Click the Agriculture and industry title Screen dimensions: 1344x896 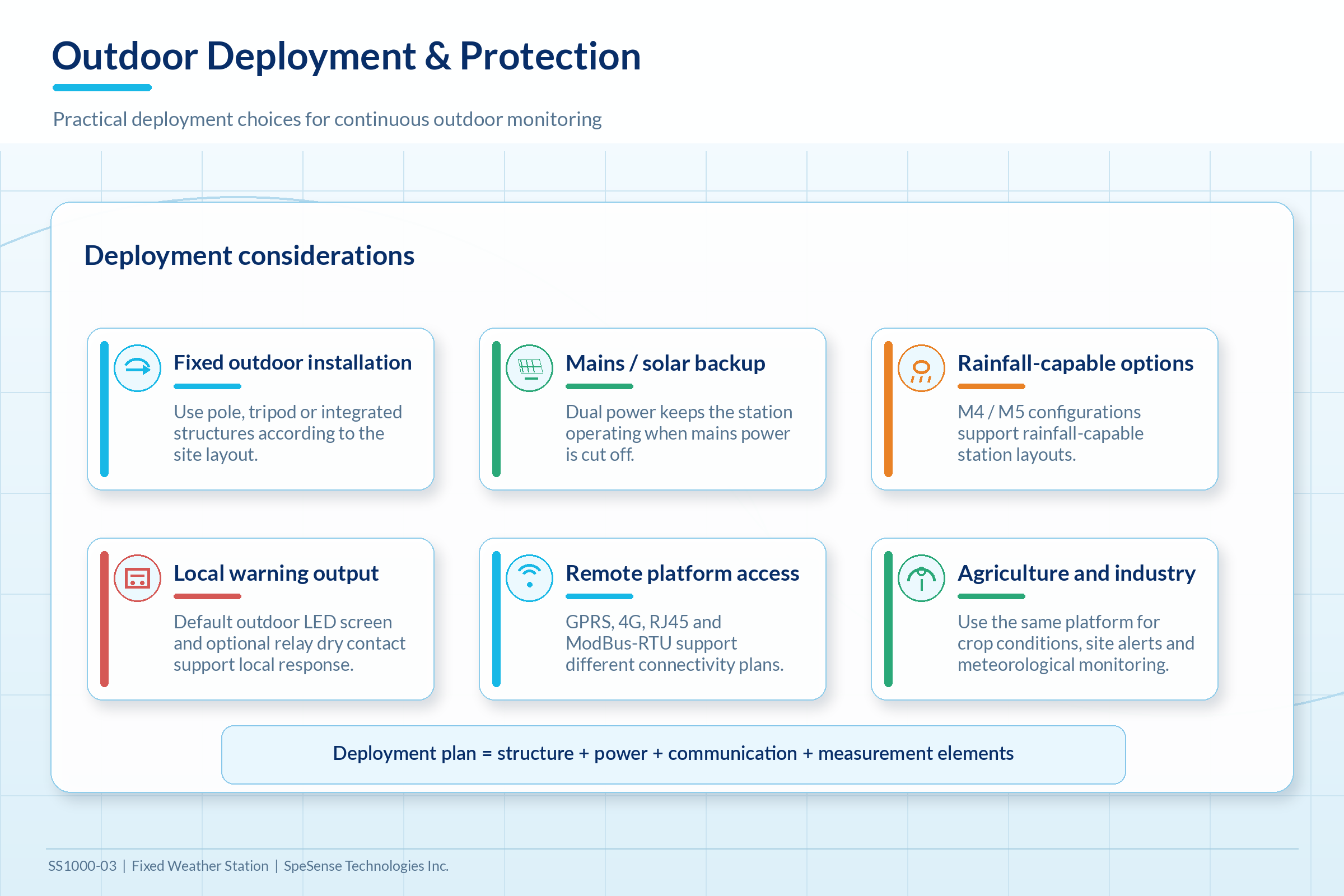1076,573
